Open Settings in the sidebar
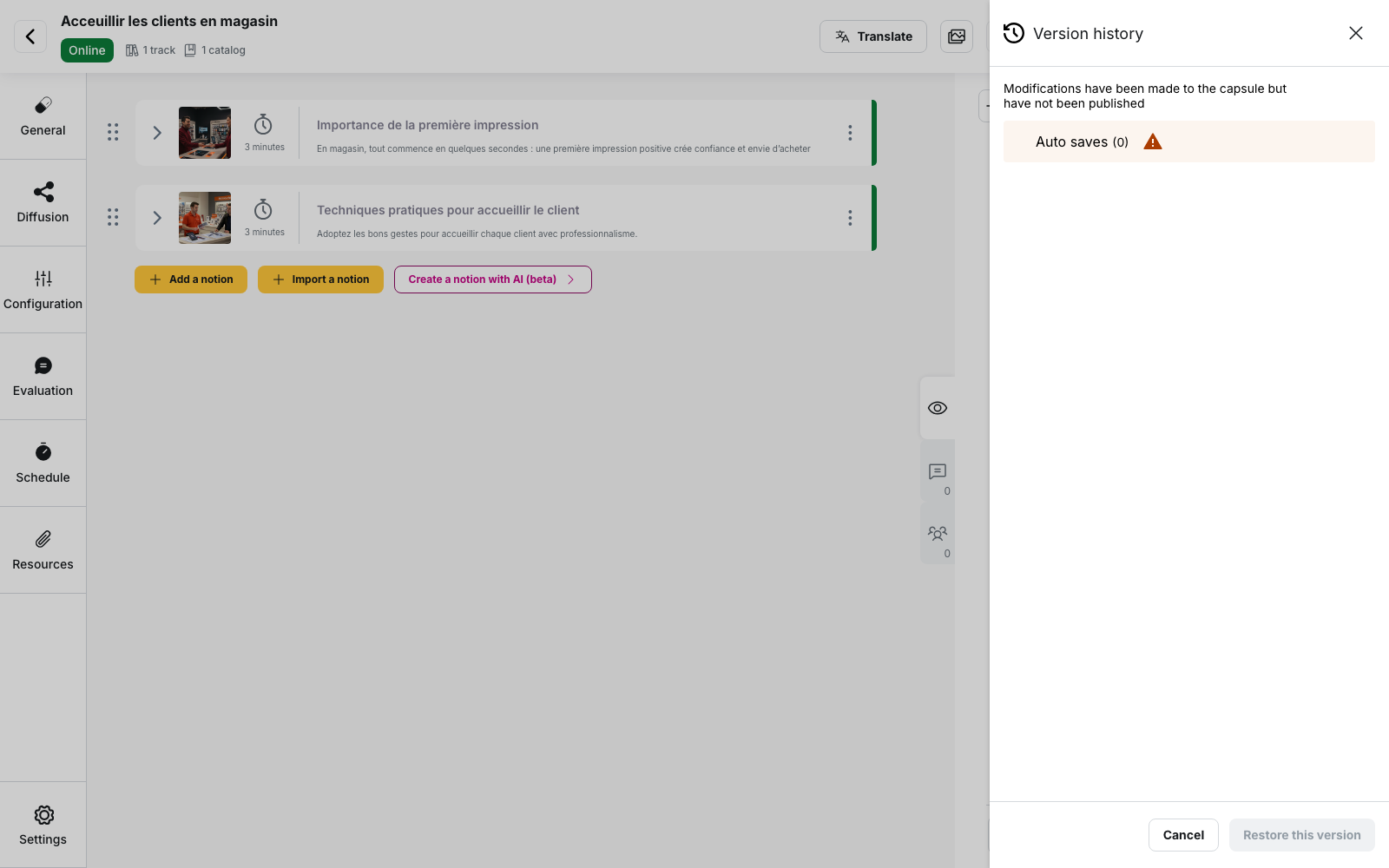1389x868 pixels. pyautogui.click(x=43, y=825)
